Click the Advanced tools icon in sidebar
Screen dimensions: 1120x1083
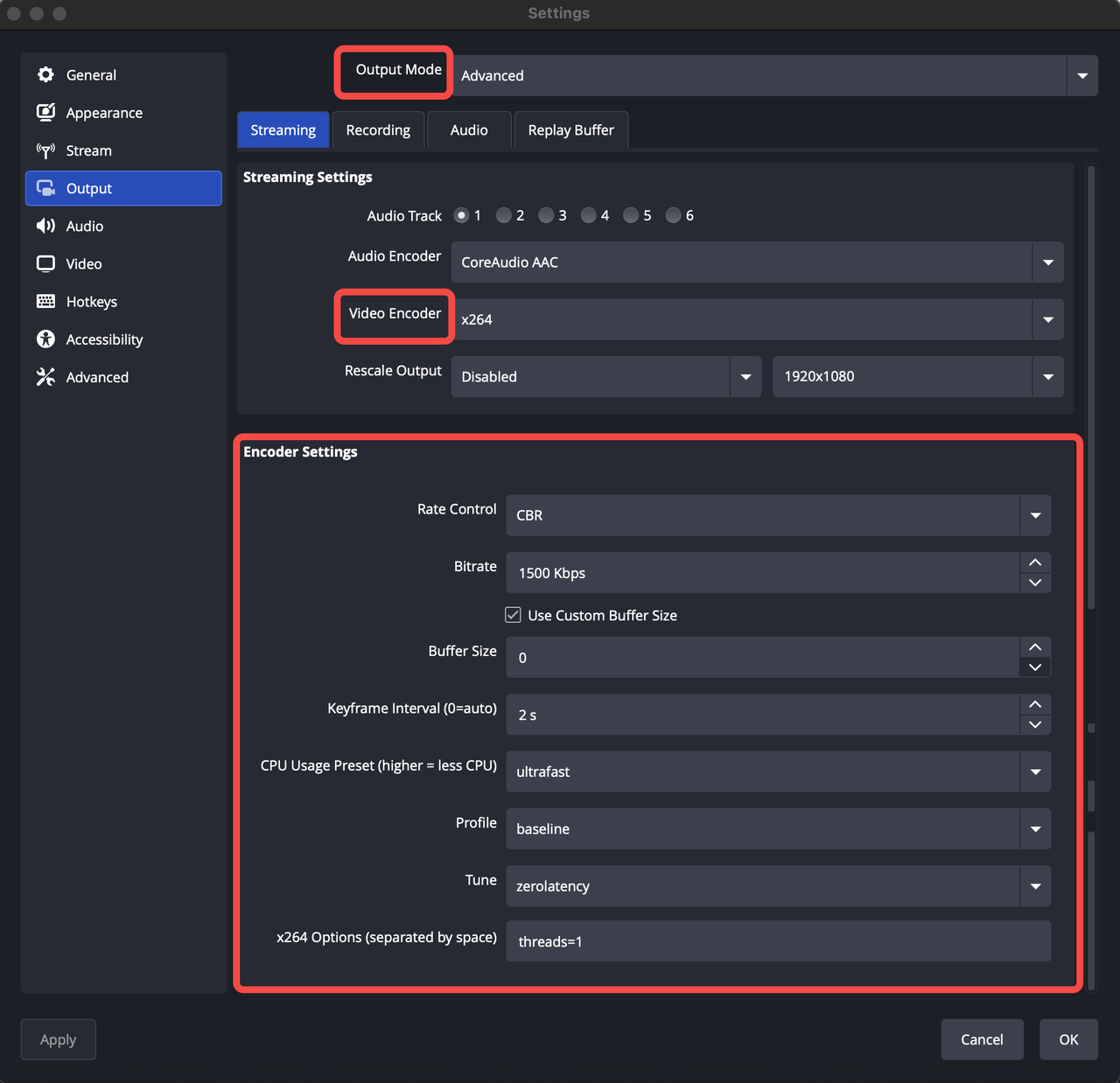click(45, 377)
